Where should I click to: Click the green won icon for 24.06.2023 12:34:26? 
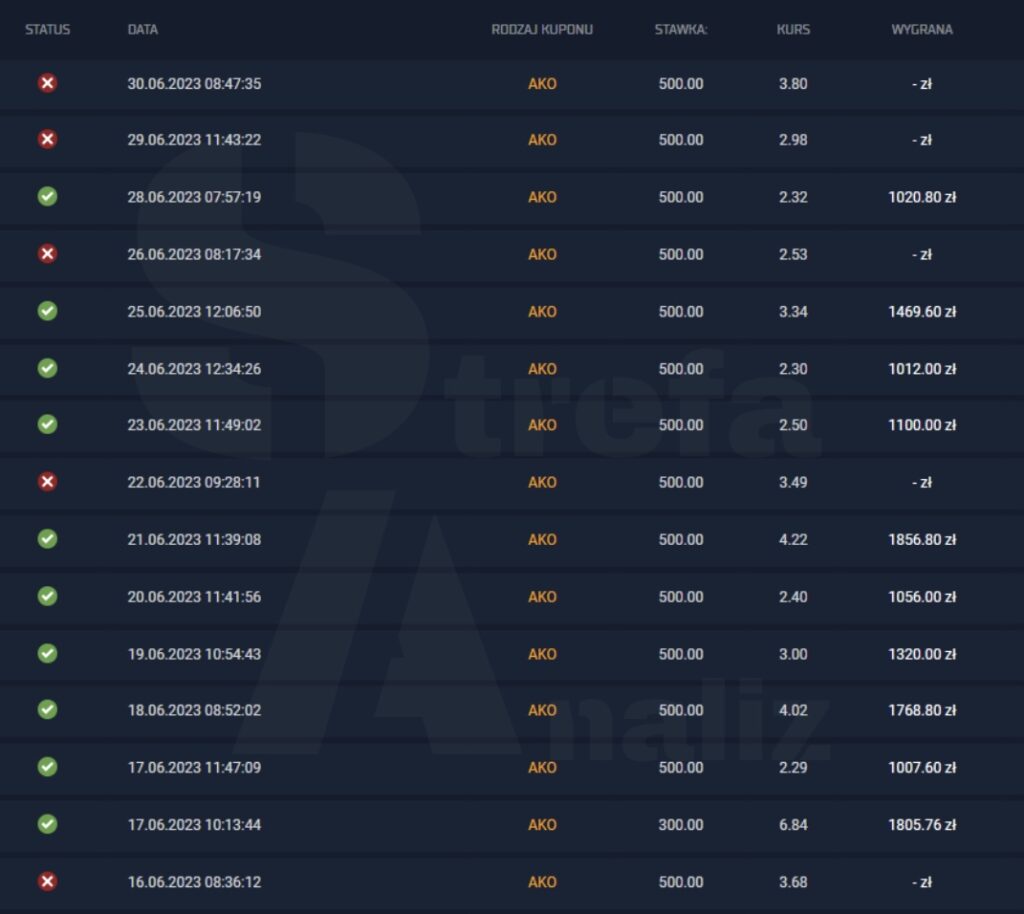point(47,368)
